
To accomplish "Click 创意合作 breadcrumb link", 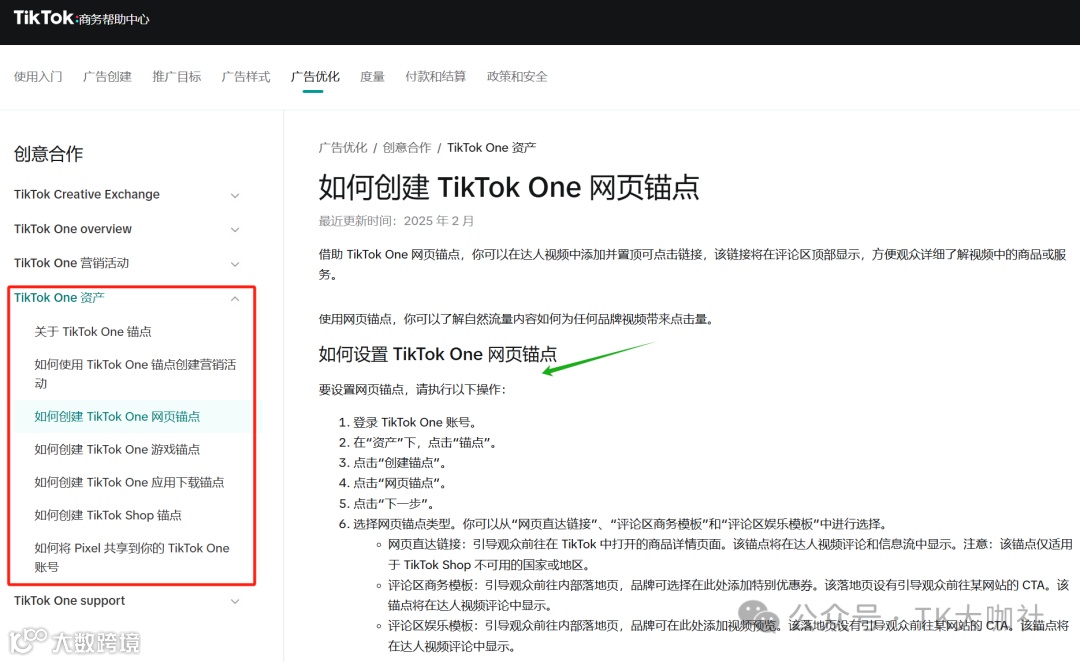I will [406, 147].
